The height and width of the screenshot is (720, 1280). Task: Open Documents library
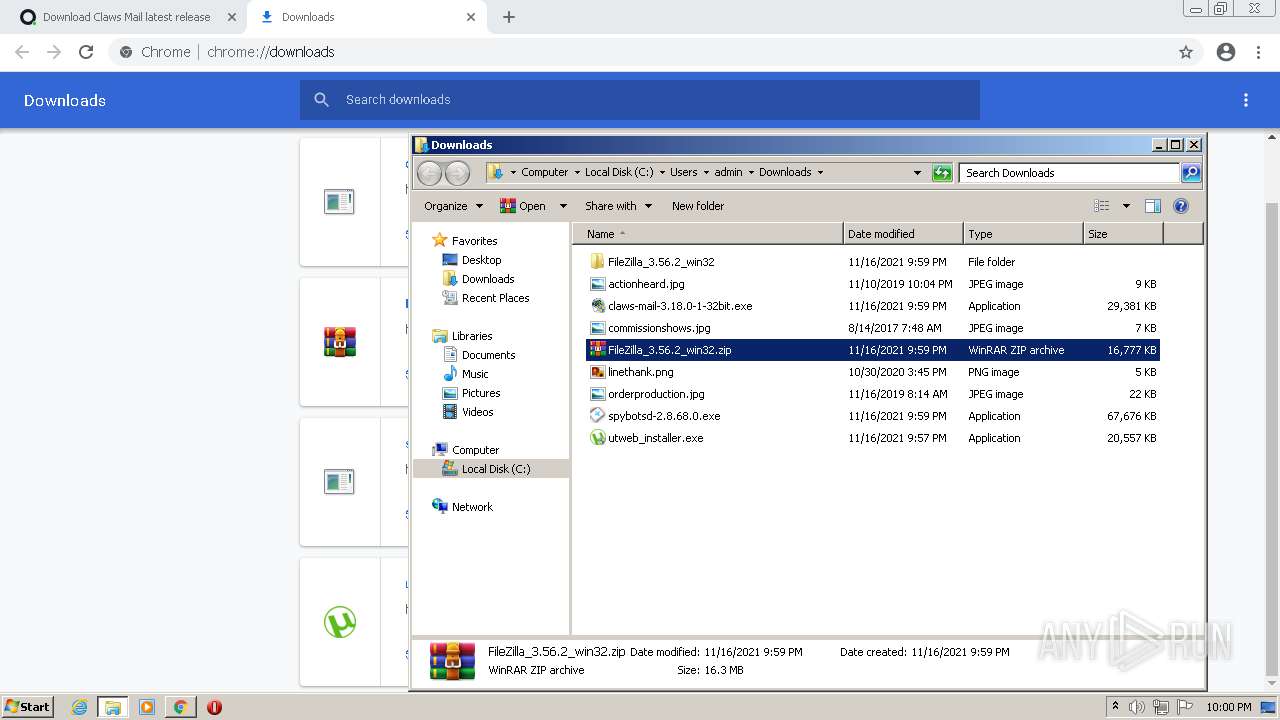click(x=489, y=355)
